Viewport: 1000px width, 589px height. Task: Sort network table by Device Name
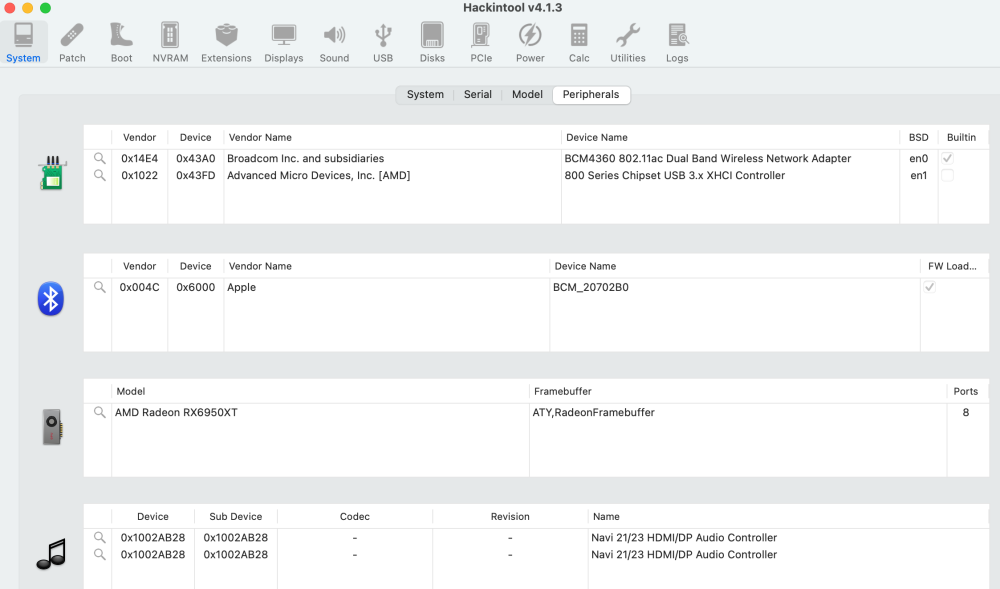coord(730,137)
